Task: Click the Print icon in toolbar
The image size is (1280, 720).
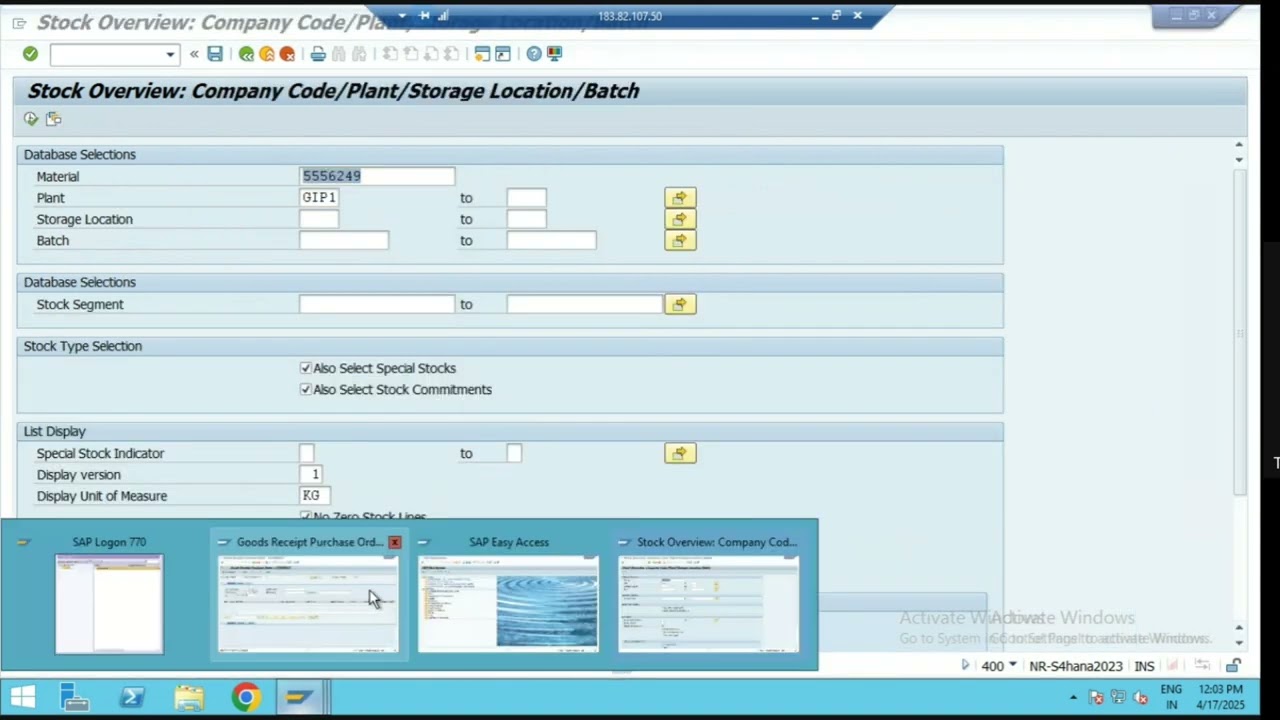Action: pos(318,54)
